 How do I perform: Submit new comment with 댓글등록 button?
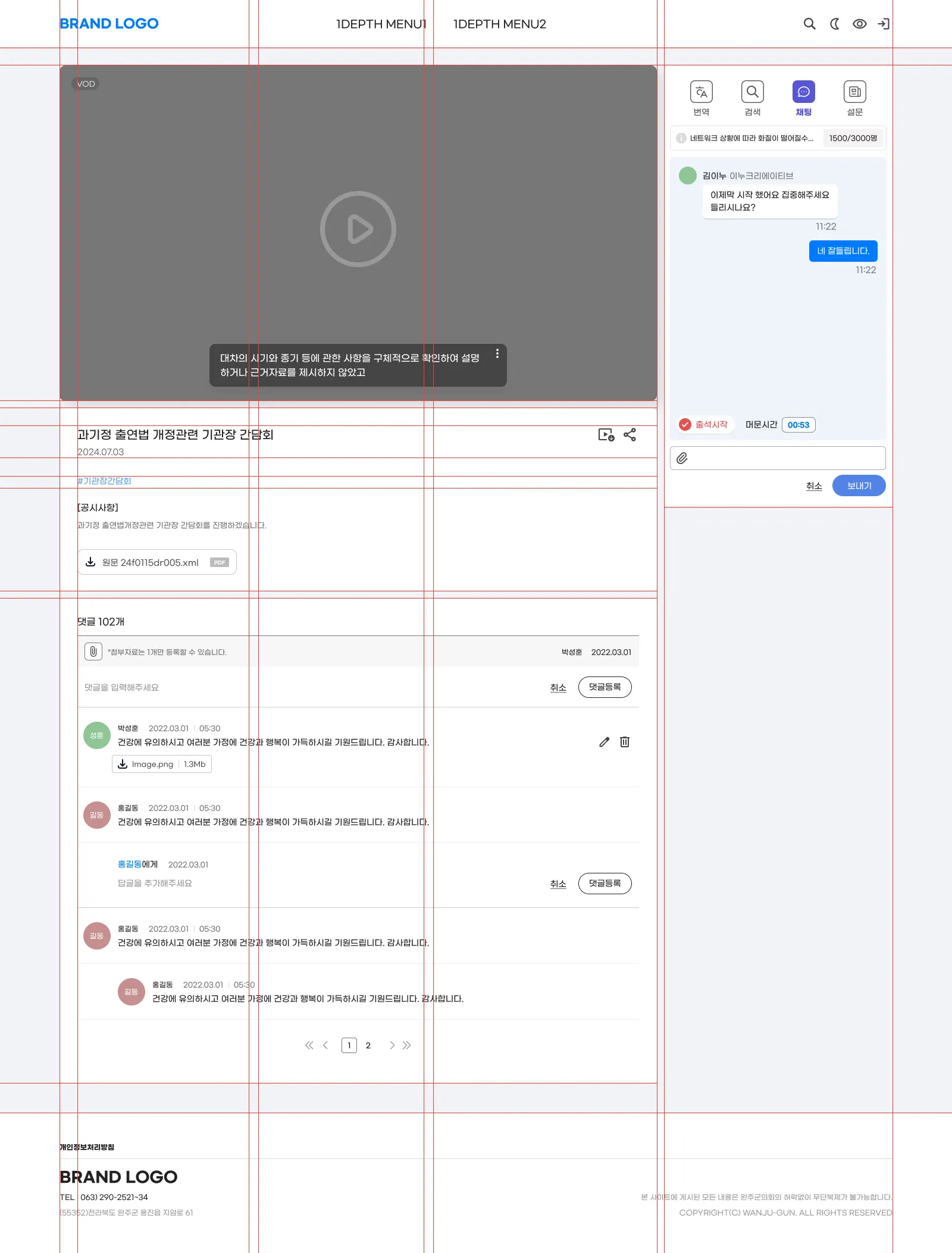point(605,687)
